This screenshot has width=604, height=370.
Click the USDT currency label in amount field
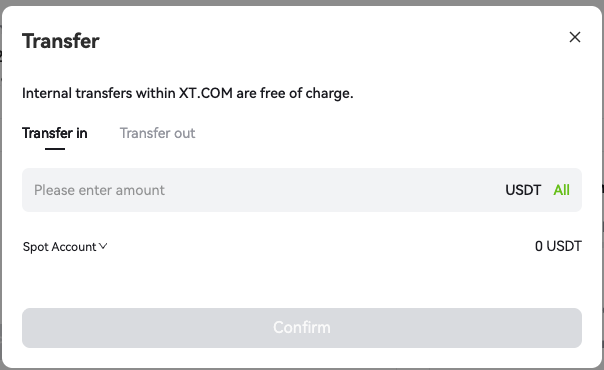[523, 190]
